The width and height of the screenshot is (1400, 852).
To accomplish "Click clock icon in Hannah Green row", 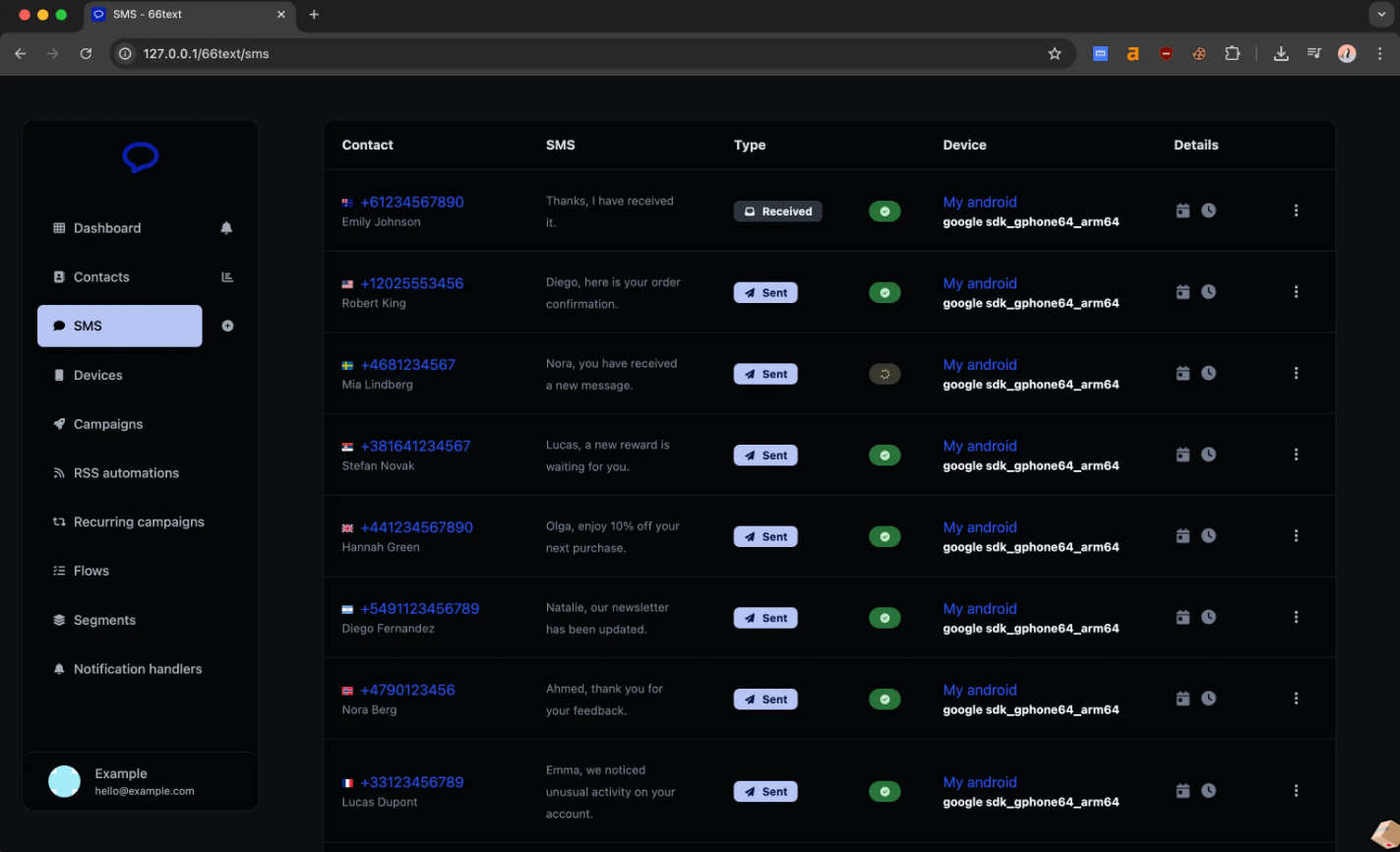I will [1209, 536].
